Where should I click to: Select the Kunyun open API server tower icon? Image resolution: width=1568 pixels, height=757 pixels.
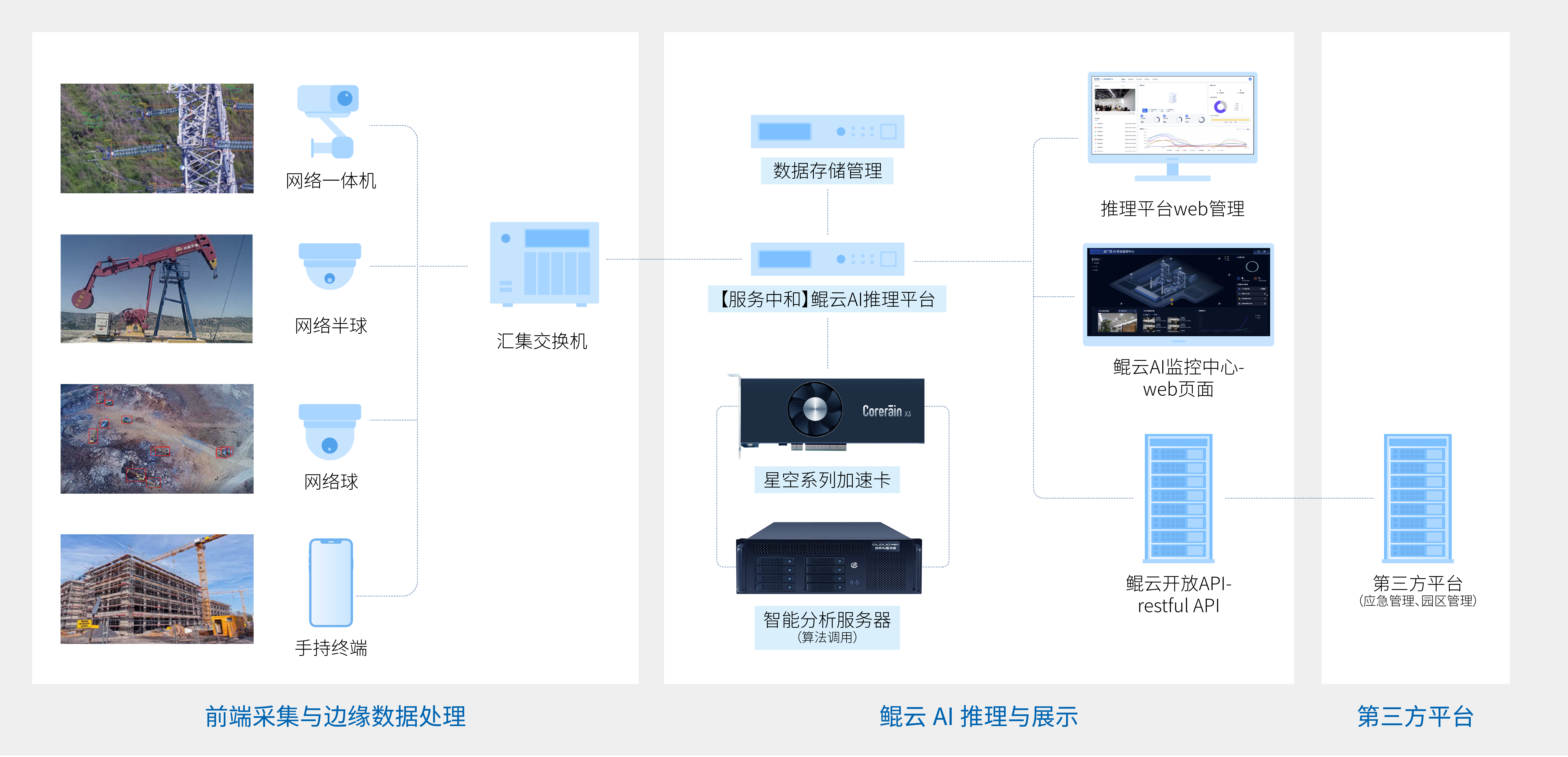coord(1178,498)
